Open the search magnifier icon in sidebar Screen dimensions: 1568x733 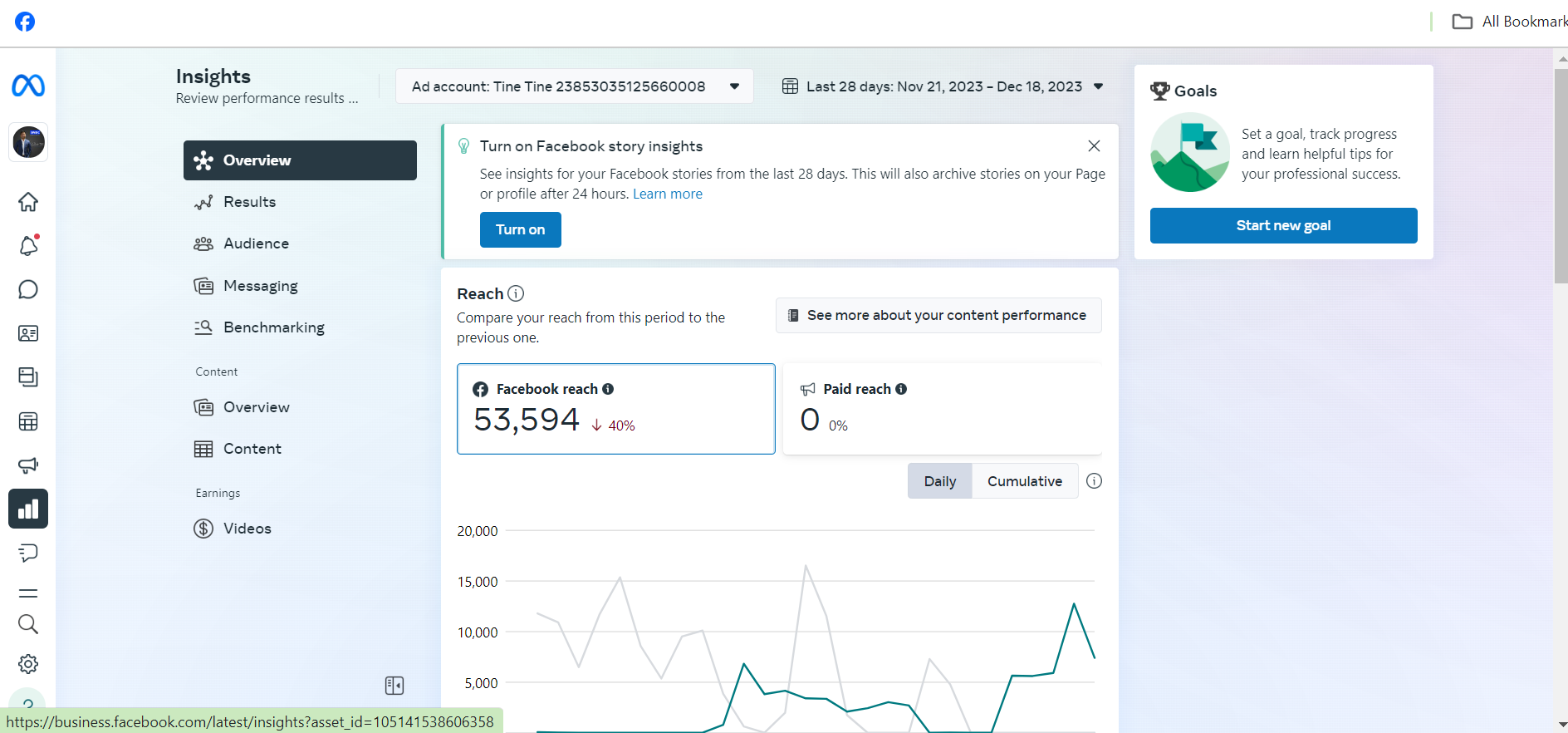point(28,624)
